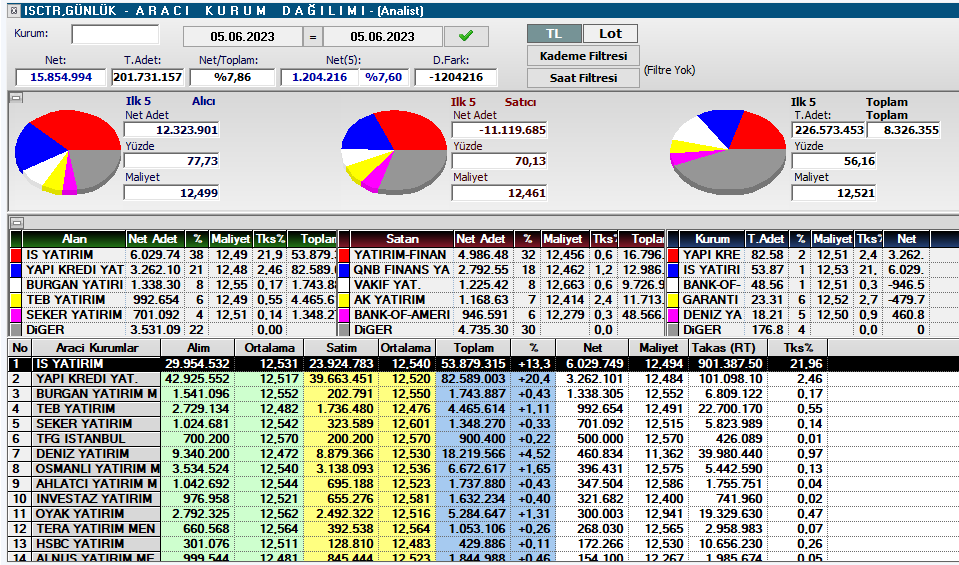Viewport: 959px width, 565px height.
Task: Click the Ilk 5 Toplam pie chart
Action: click(x=728, y=152)
